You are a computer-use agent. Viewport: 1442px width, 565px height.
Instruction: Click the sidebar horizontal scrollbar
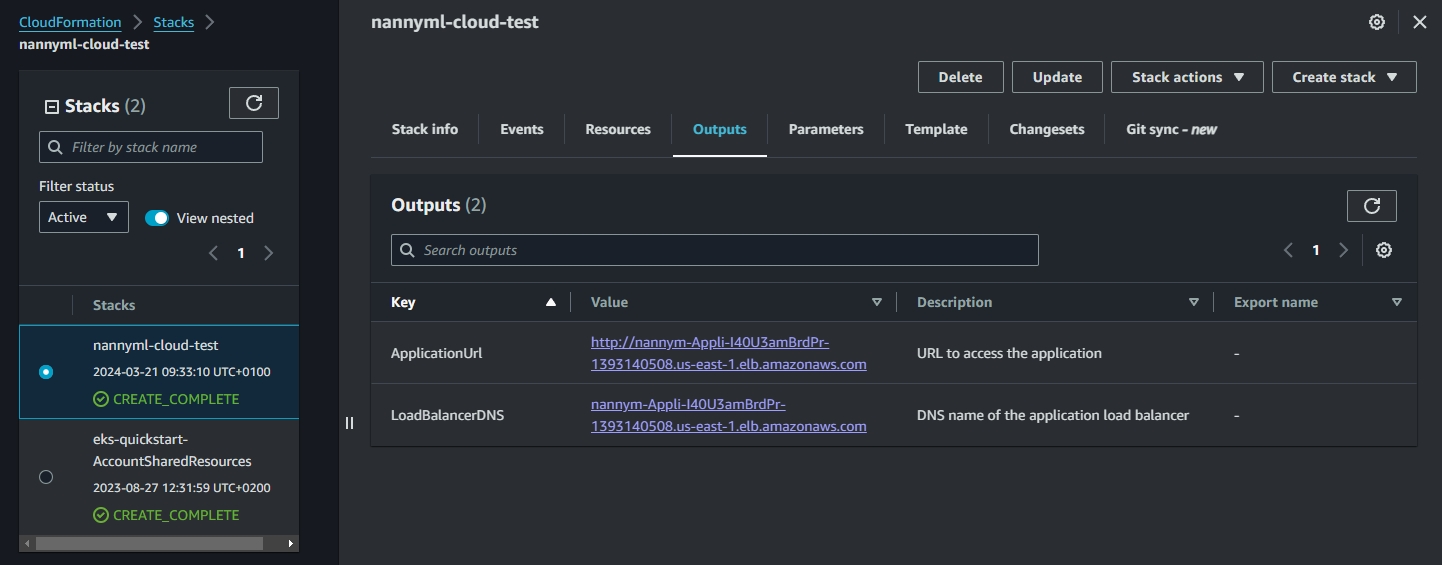tap(150, 543)
